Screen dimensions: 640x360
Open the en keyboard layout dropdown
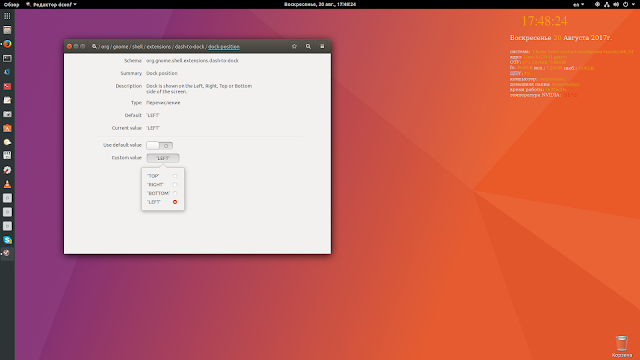(x=578, y=4)
